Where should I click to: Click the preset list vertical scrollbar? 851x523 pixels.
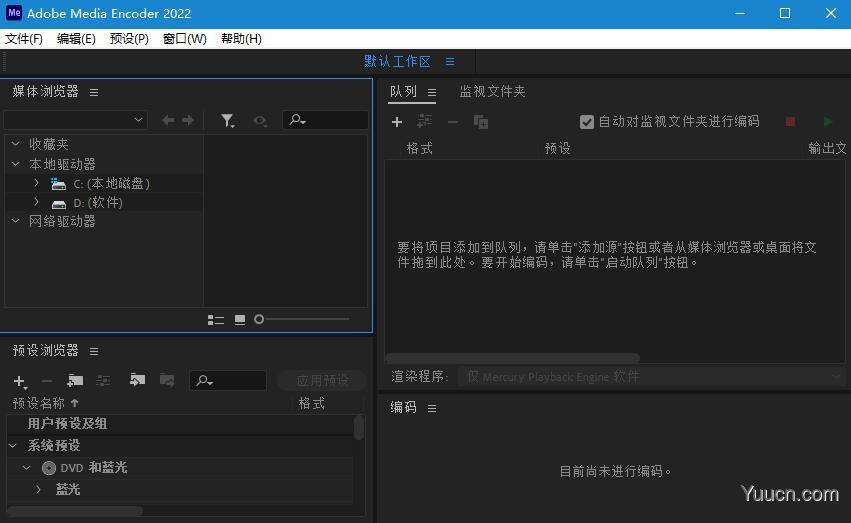(x=359, y=428)
